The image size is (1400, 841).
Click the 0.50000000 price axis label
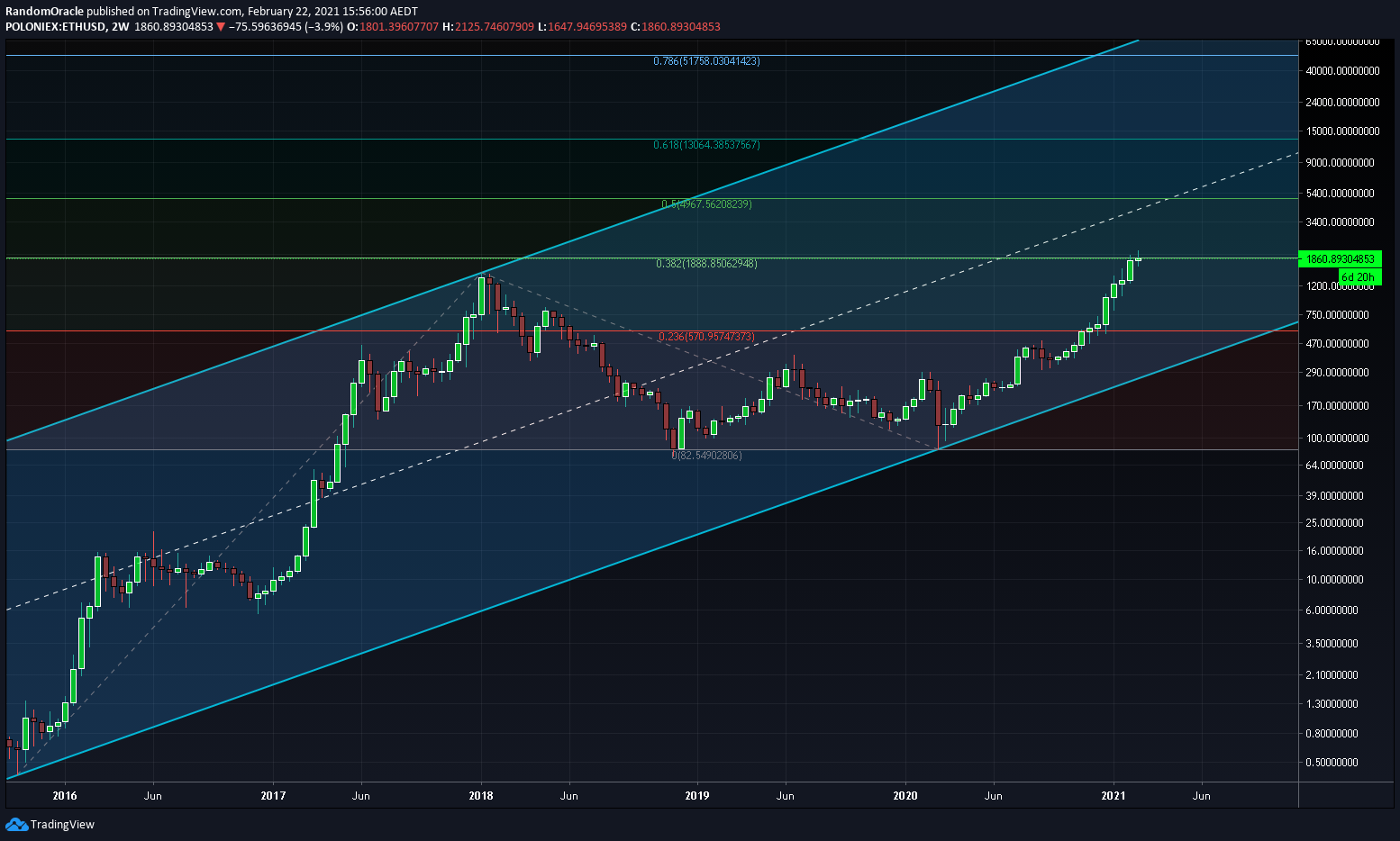(1332, 763)
